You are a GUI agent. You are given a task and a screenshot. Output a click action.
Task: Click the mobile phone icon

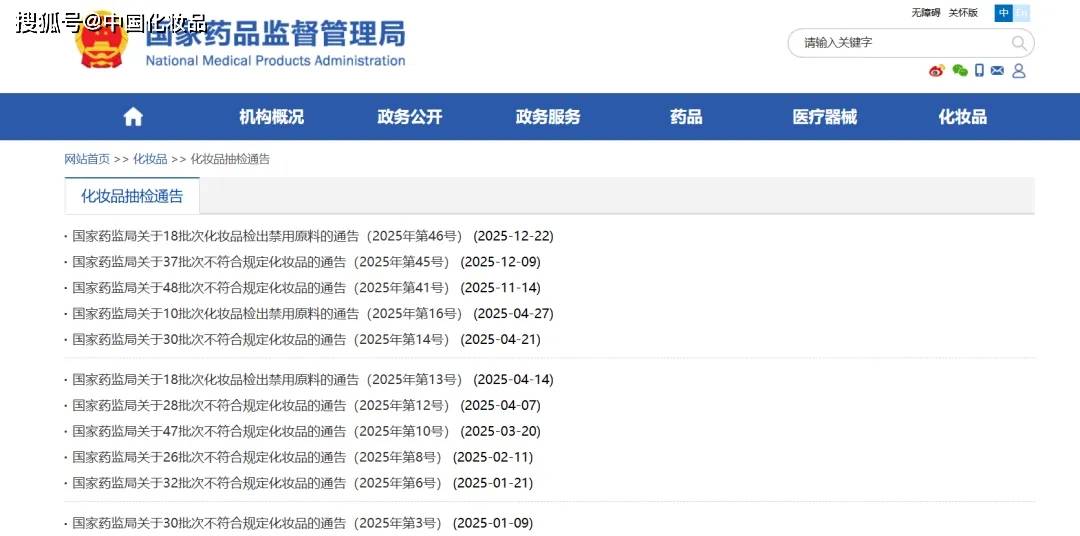[980, 71]
